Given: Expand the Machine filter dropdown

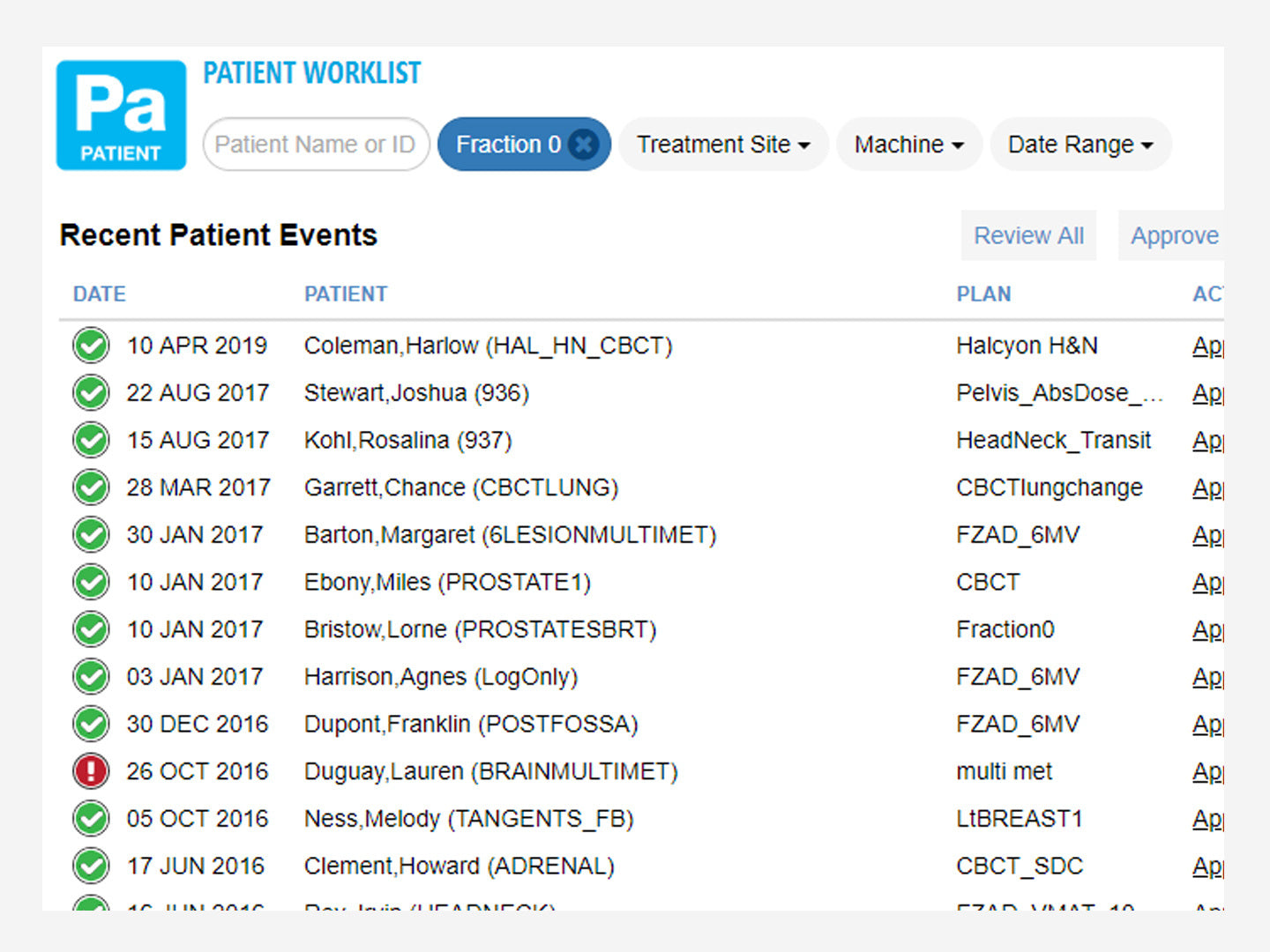Looking at the screenshot, I should coord(908,144).
